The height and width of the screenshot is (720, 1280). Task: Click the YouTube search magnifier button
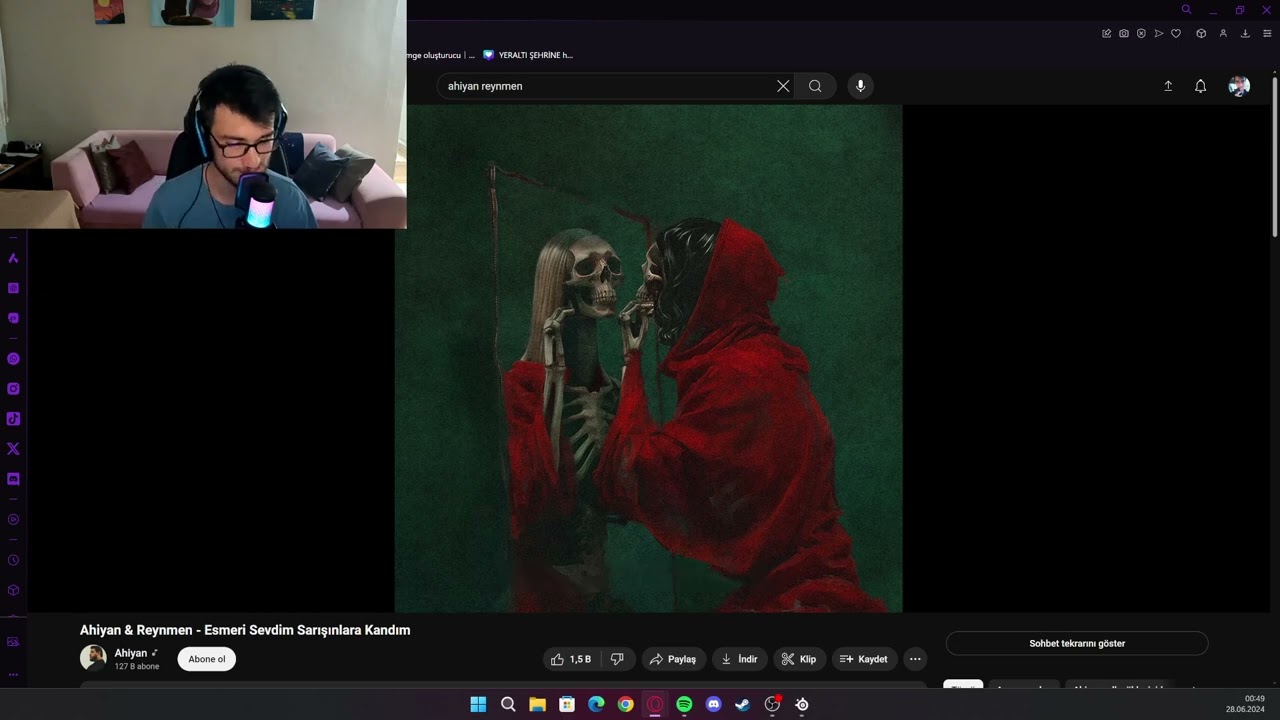tap(815, 86)
